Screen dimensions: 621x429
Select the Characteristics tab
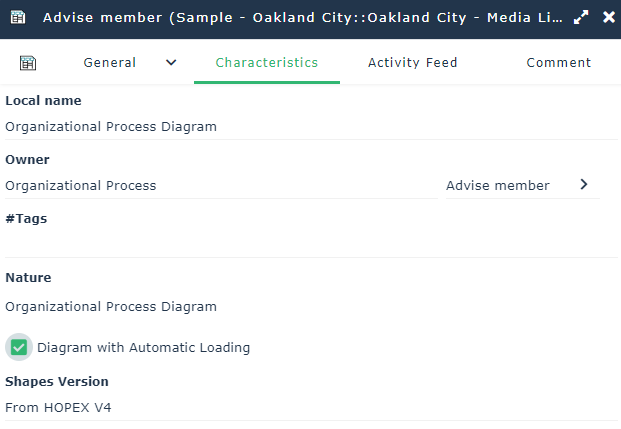(x=267, y=63)
